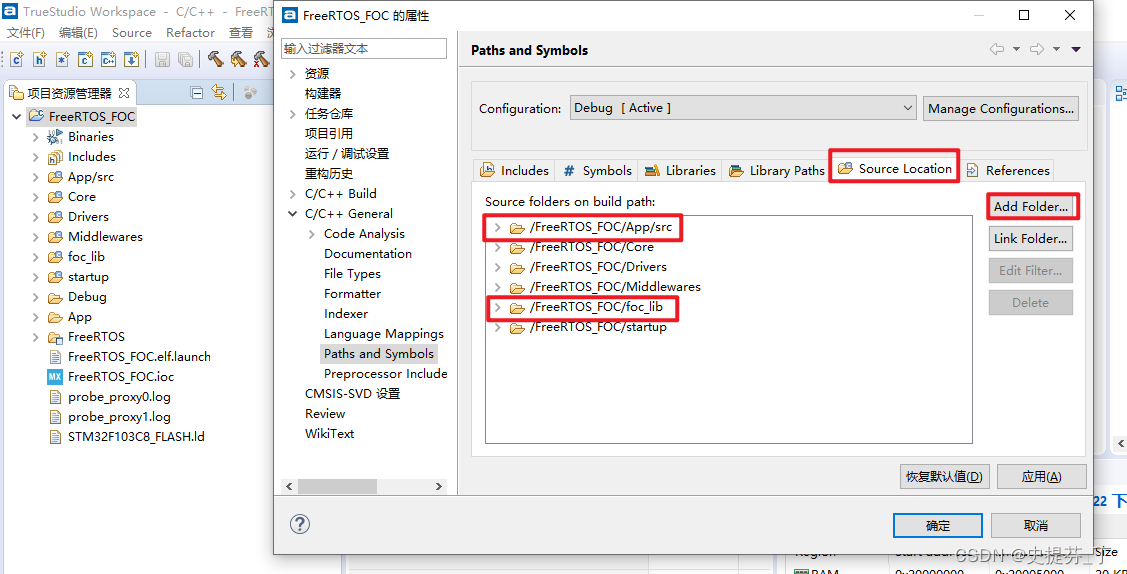
Task: Select FreeRTOS_FOC.elf.launch in the project explorer
Action: point(139,356)
